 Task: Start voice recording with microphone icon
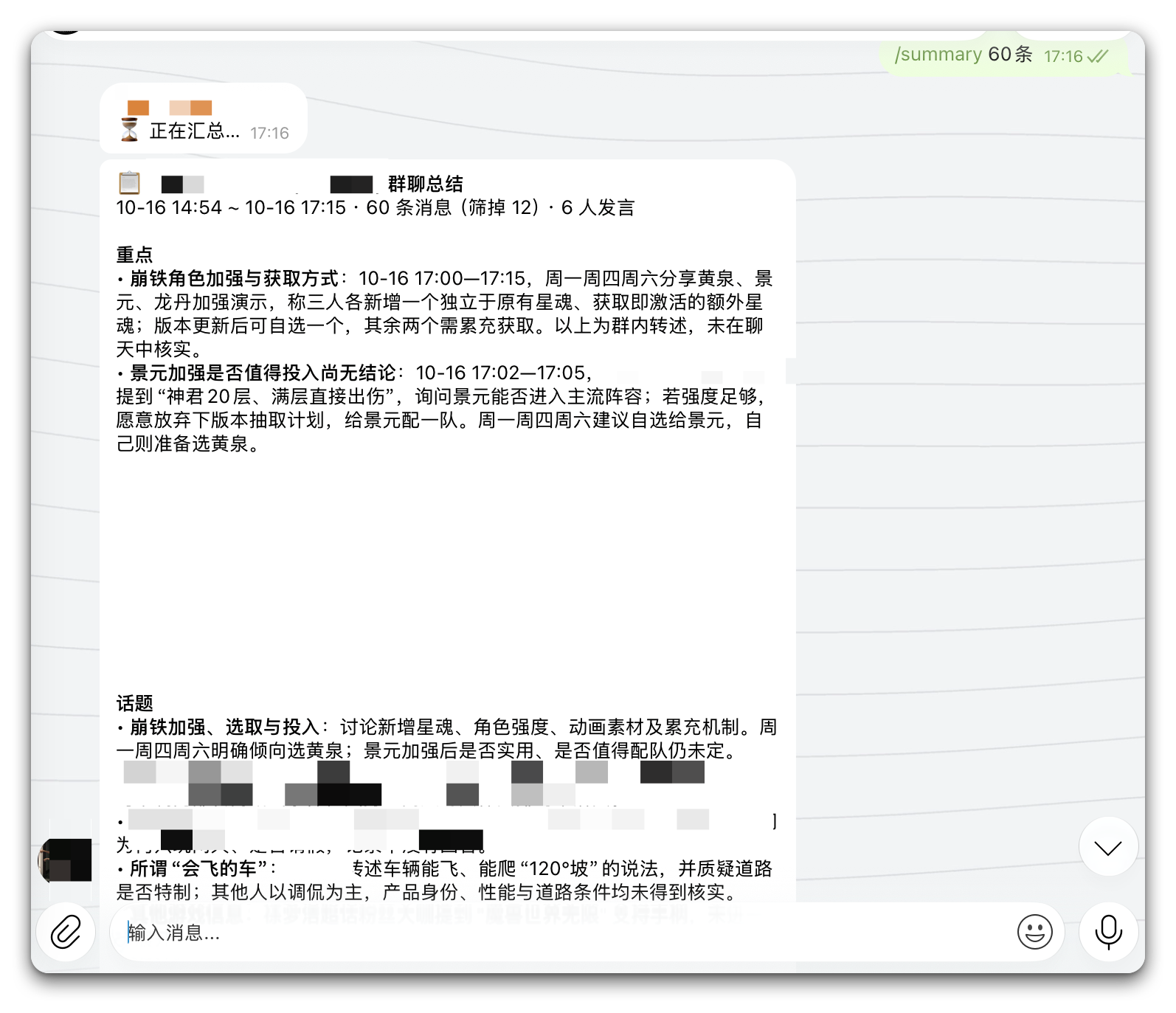[x=1108, y=932]
